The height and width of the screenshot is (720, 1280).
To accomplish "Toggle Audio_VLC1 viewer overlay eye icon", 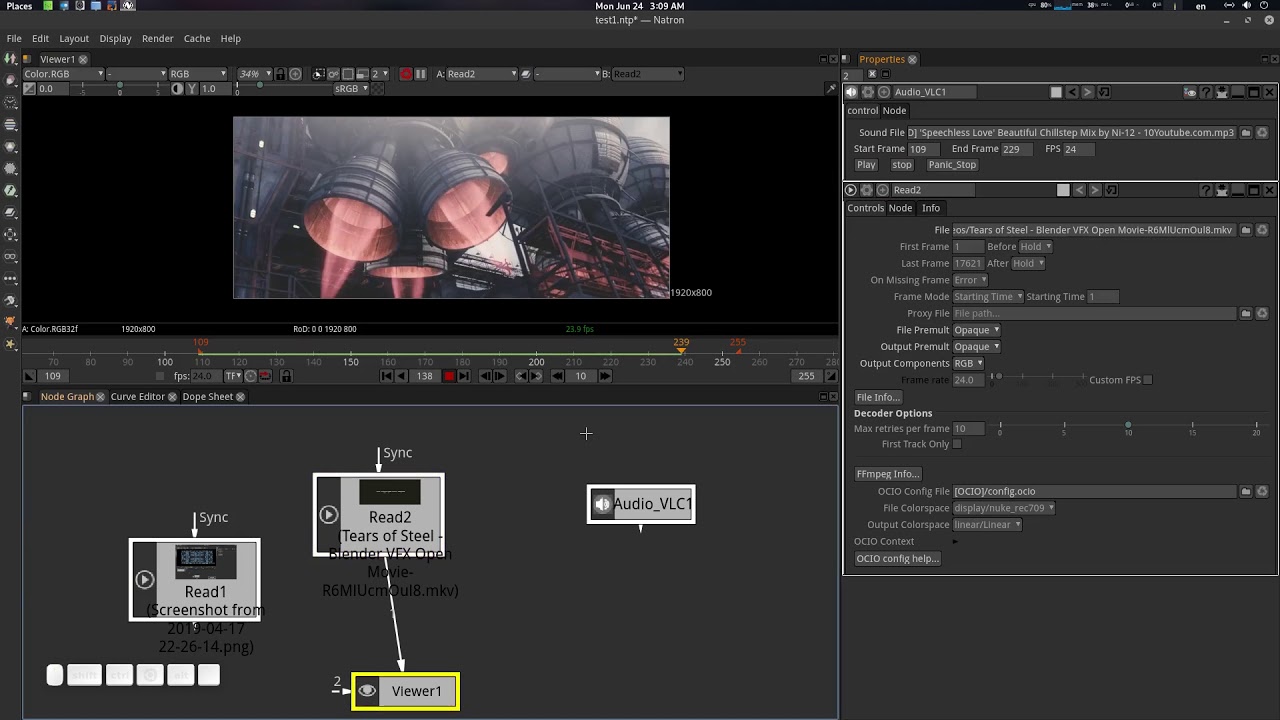I will pyautogui.click(x=1190, y=92).
